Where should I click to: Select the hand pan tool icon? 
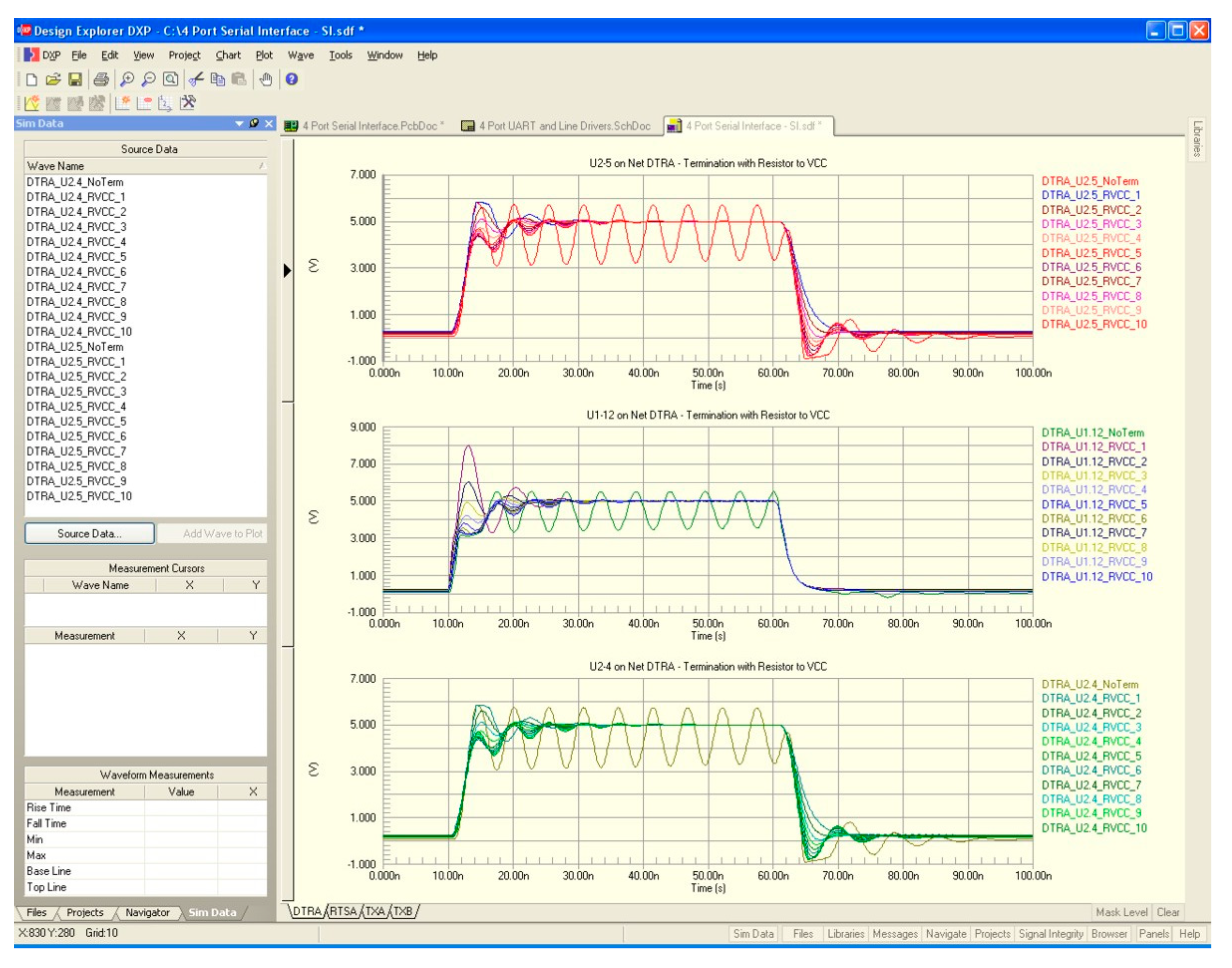[x=266, y=79]
